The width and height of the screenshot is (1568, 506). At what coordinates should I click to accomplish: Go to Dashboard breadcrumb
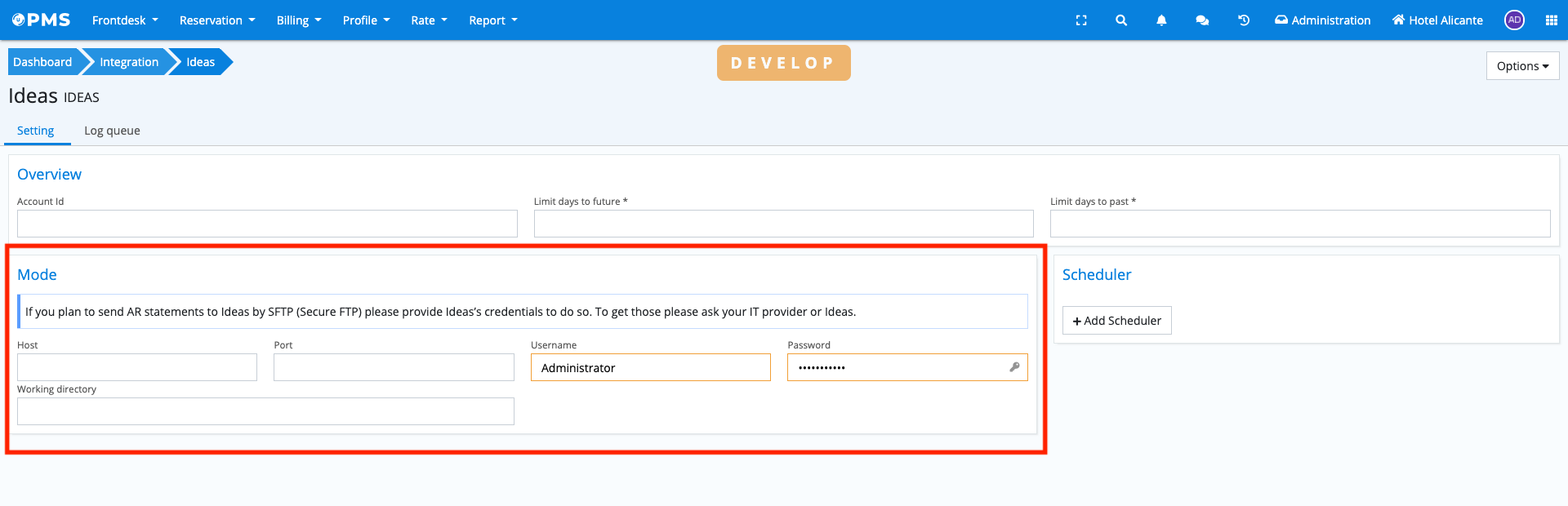pos(42,62)
